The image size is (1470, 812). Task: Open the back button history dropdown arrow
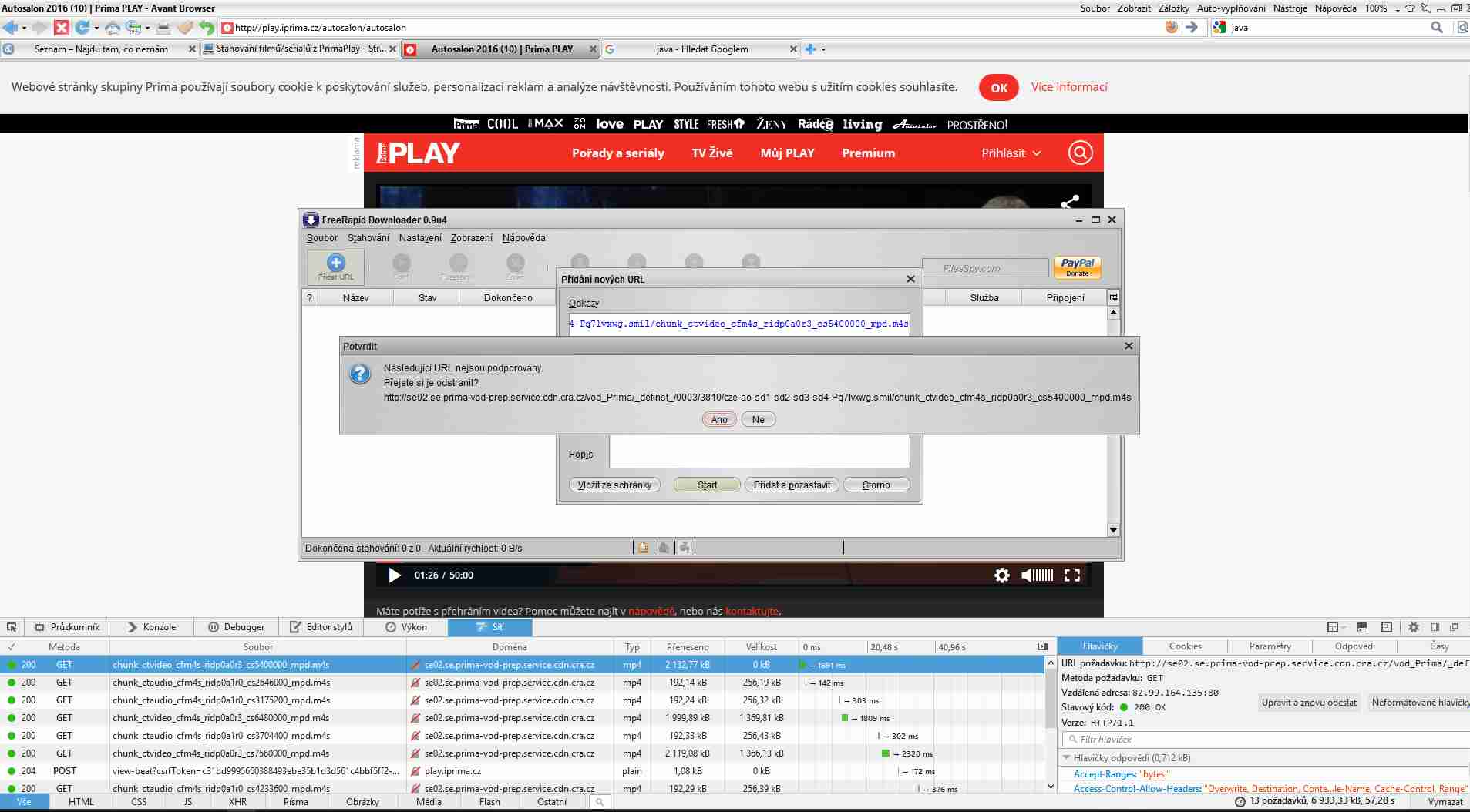coord(24,29)
